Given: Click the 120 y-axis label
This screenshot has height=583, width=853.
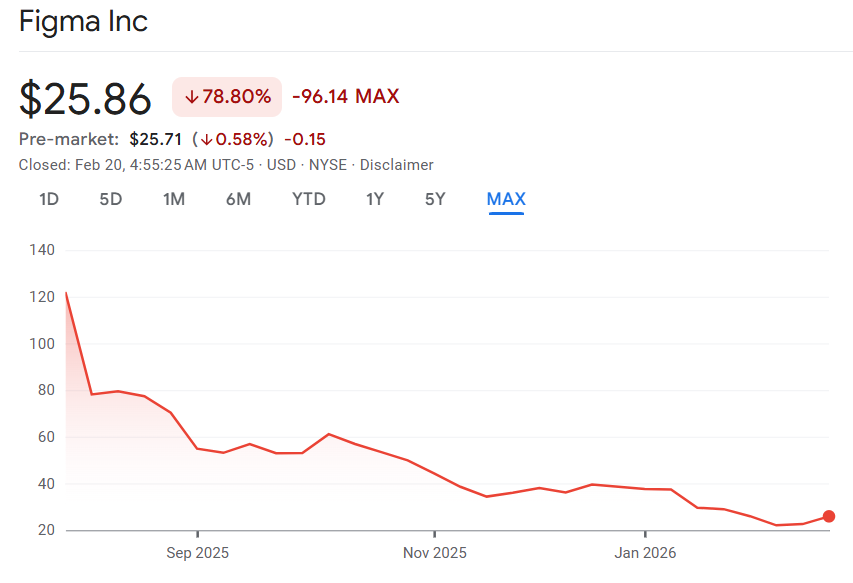Looking at the screenshot, I should pos(42,297).
